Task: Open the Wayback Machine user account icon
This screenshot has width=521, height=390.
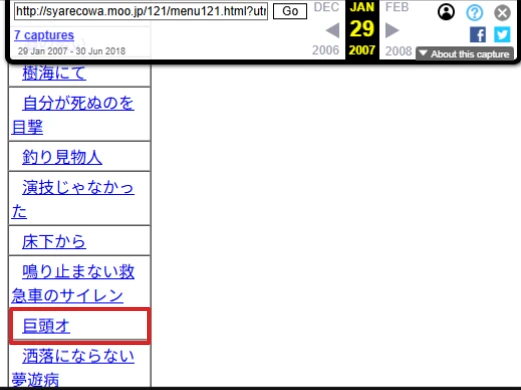Action: [x=446, y=12]
